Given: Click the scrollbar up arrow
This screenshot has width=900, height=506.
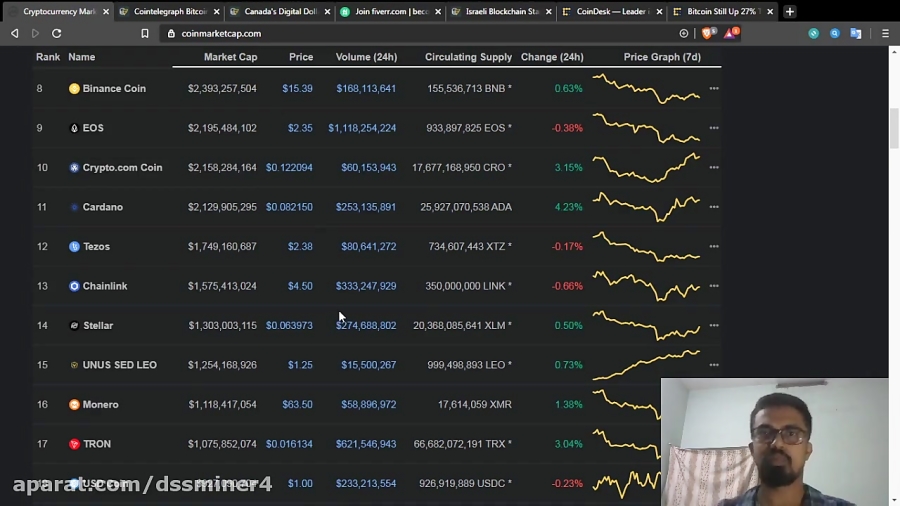Looking at the screenshot, I should click(x=894, y=52).
